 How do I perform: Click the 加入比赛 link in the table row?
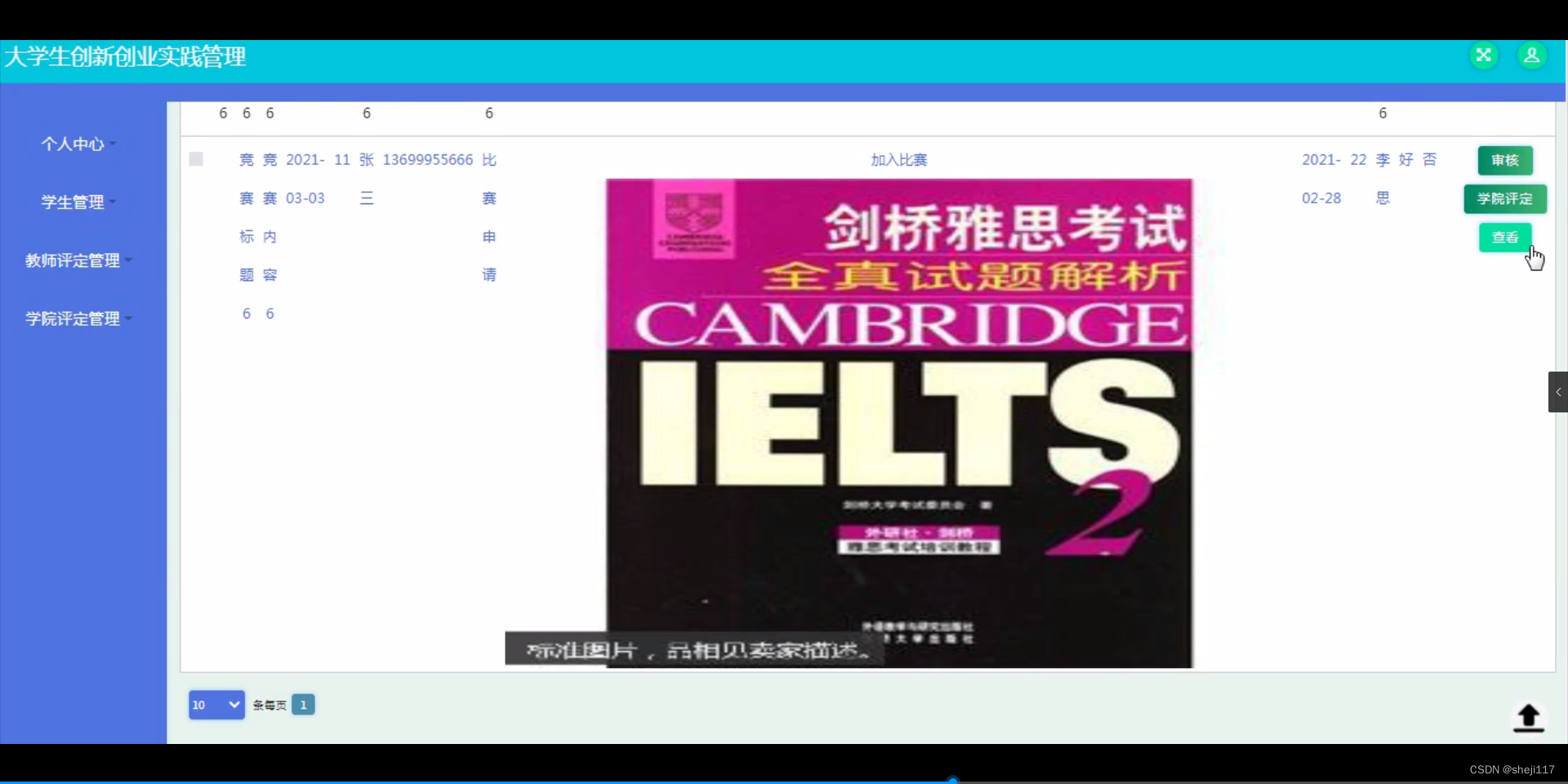[x=899, y=160]
